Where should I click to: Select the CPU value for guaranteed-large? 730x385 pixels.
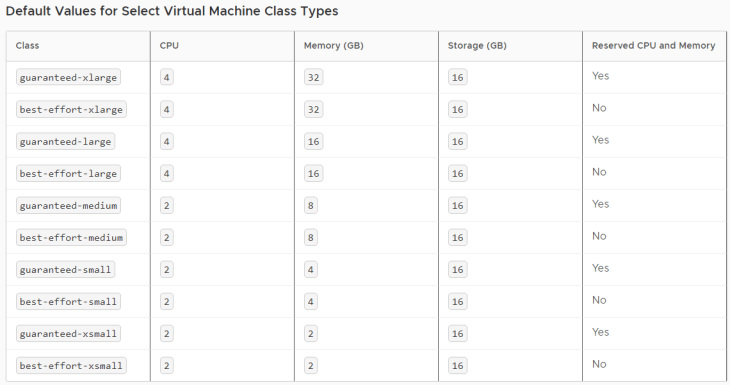pos(167,142)
